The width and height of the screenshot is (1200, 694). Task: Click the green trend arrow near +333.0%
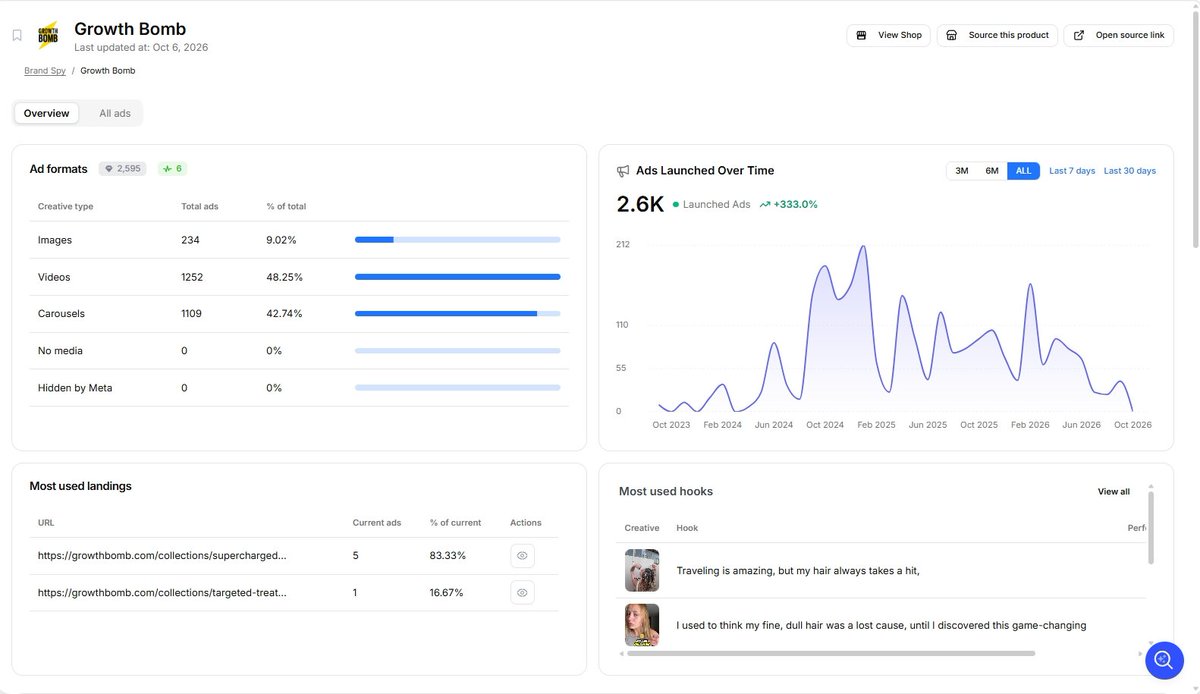(765, 204)
